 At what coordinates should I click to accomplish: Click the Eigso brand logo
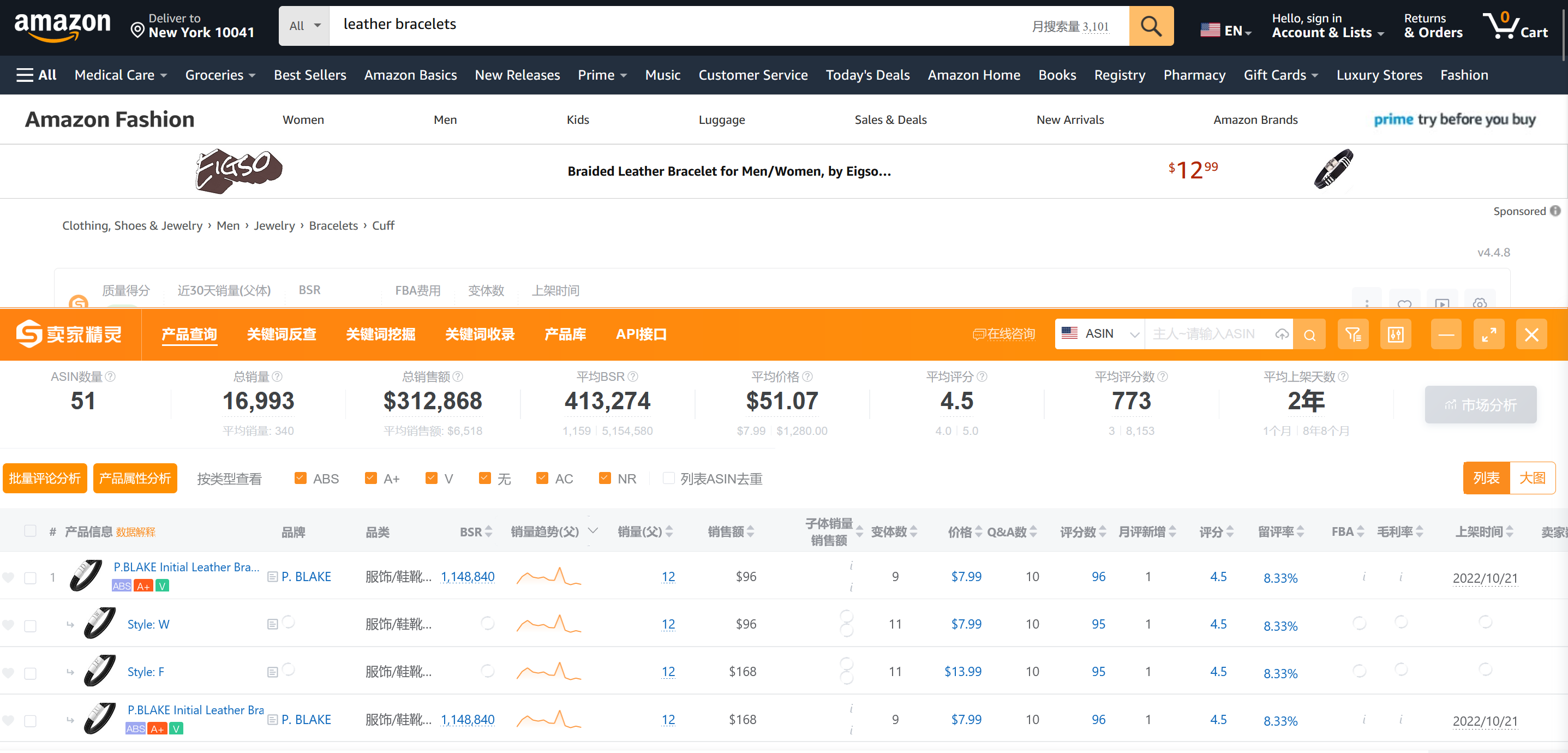(238, 171)
